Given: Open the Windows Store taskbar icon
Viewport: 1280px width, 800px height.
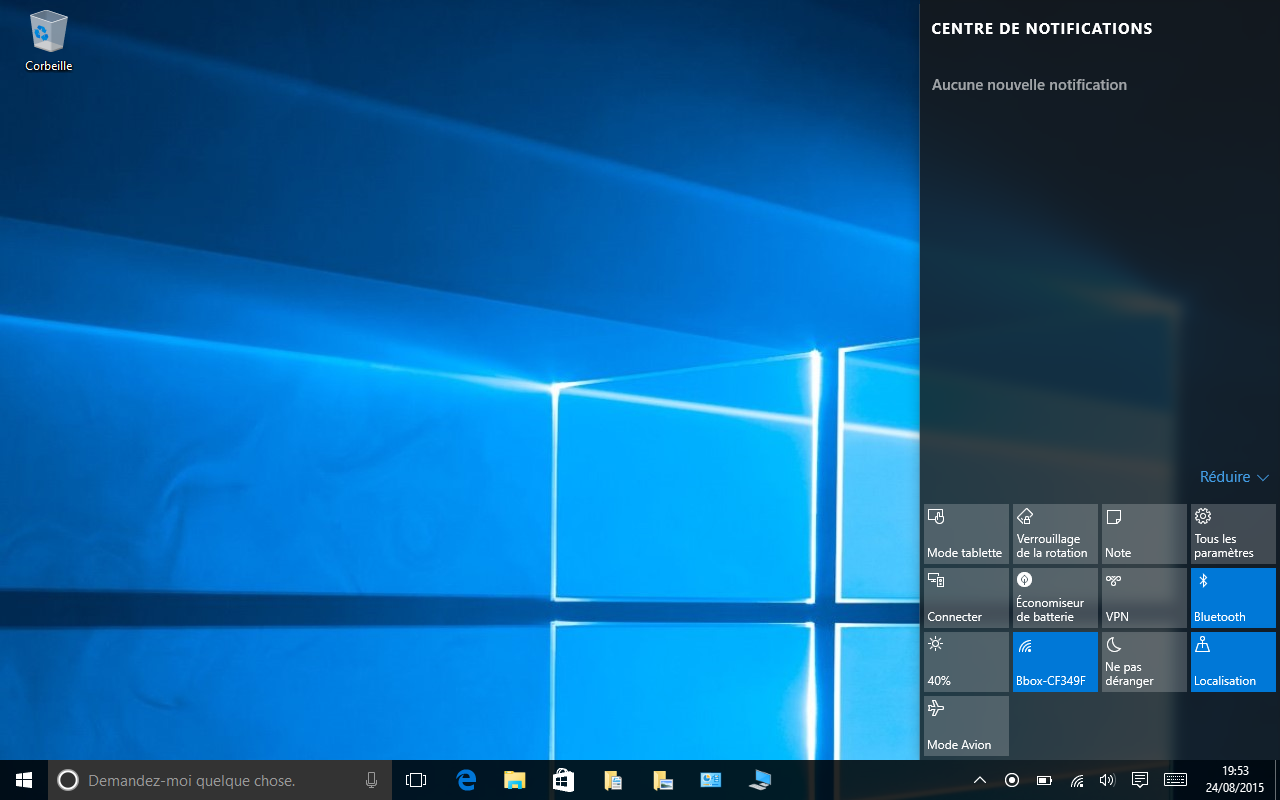Looking at the screenshot, I should pyautogui.click(x=563, y=780).
